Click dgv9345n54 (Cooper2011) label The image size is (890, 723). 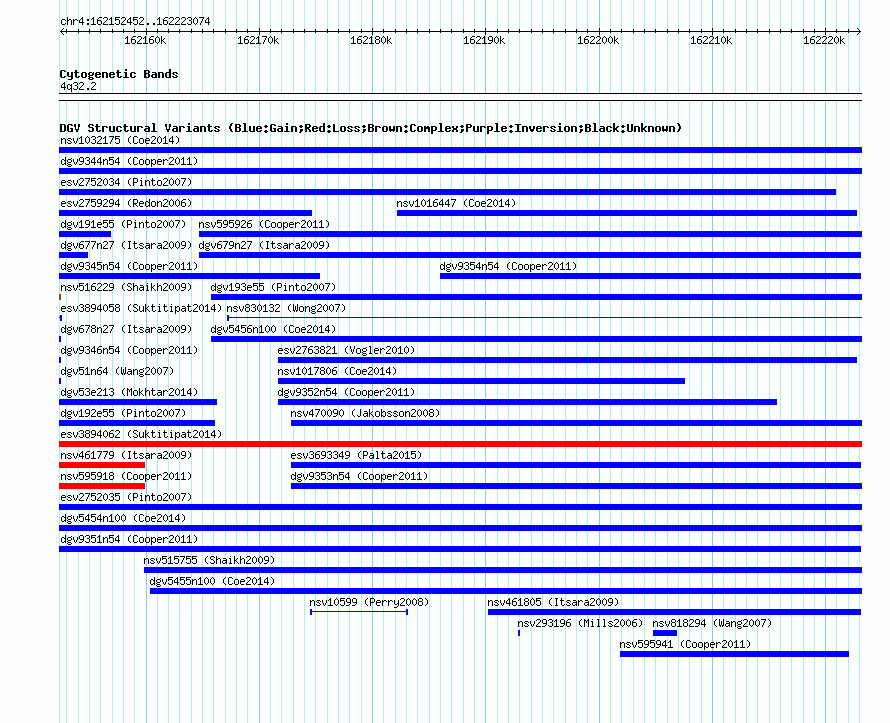(x=129, y=266)
